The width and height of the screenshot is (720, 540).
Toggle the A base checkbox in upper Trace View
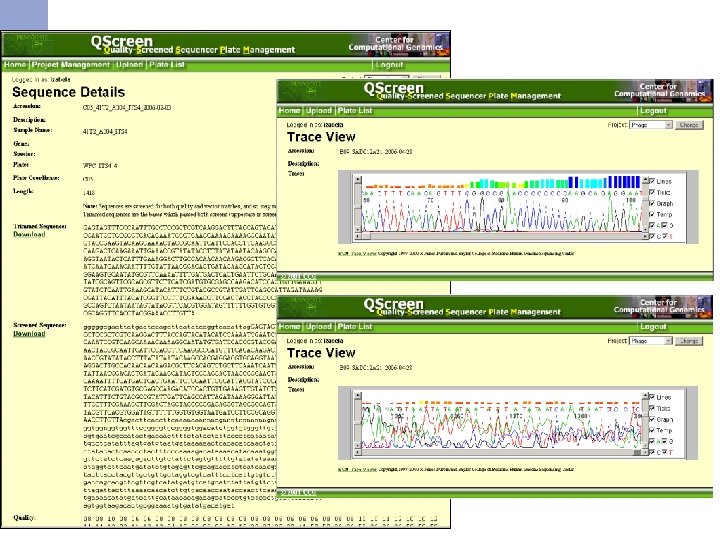tap(652, 225)
